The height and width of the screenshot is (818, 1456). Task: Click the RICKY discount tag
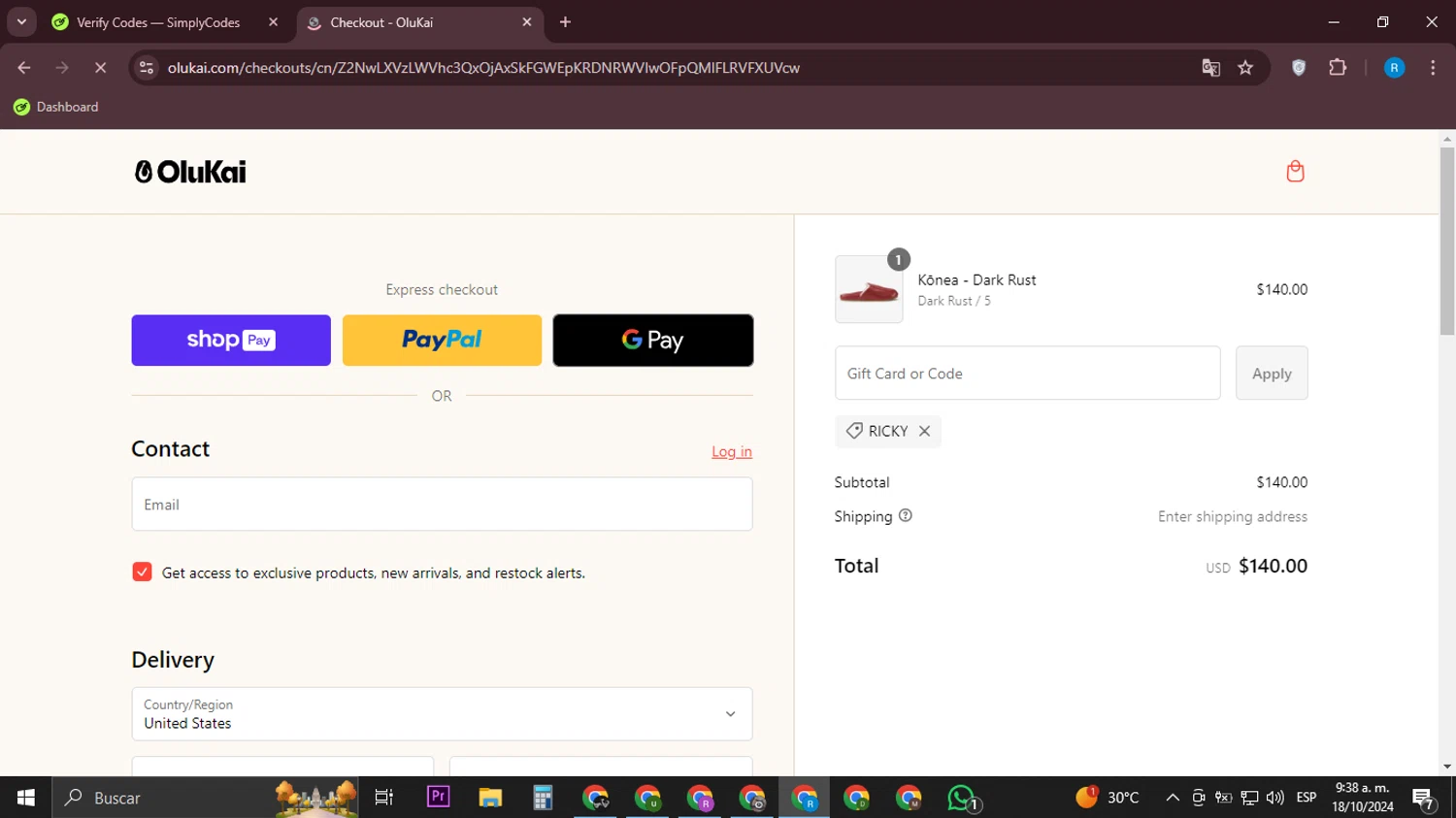(887, 431)
